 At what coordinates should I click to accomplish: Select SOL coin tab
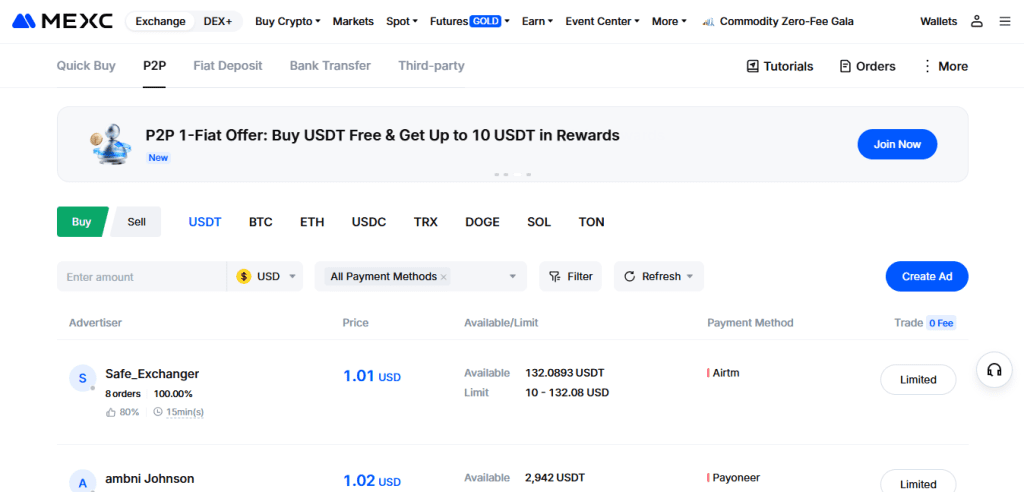click(x=539, y=222)
